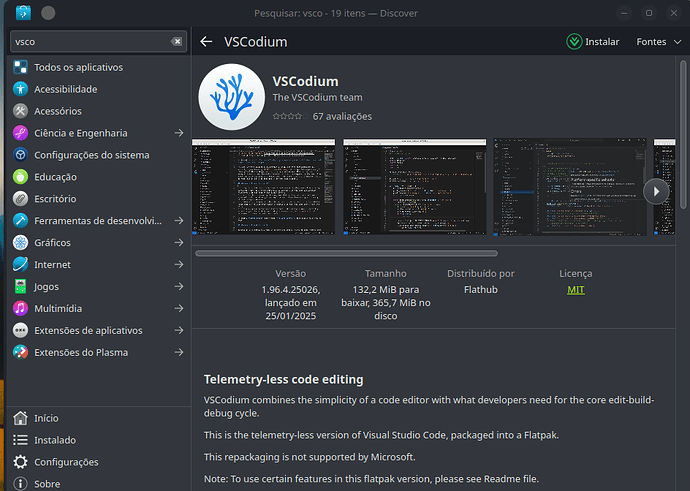Click the page vertical scrollbar
This screenshot has width=690, height=491.
683,134
